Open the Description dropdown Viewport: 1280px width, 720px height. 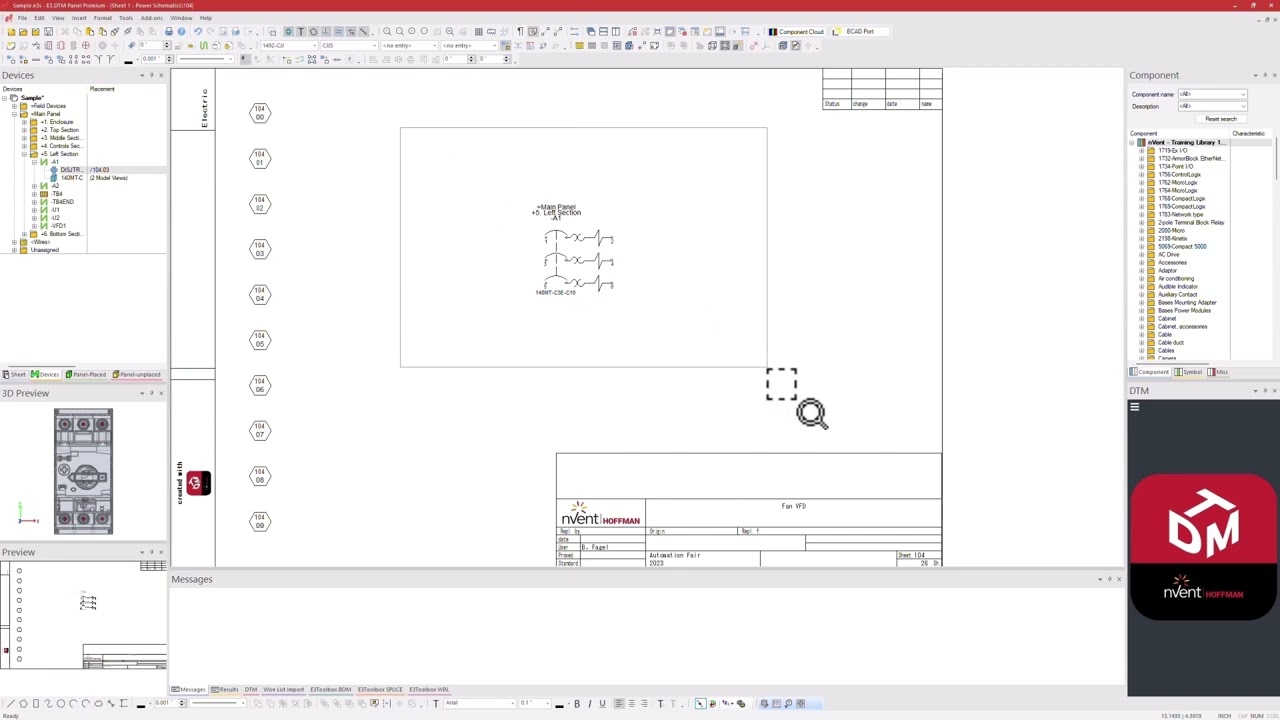1212,106
